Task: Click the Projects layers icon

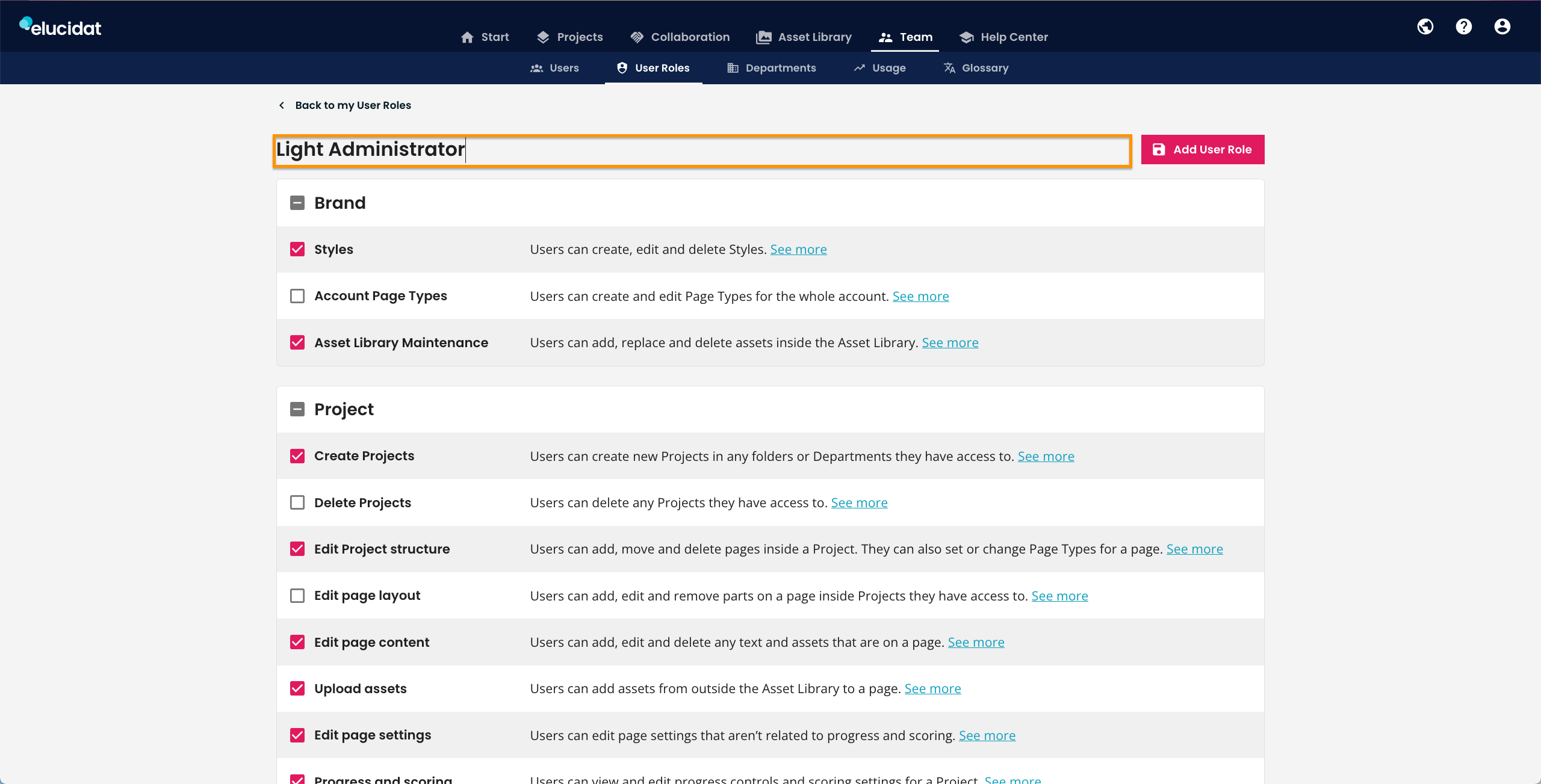Action: click(543, 37)
